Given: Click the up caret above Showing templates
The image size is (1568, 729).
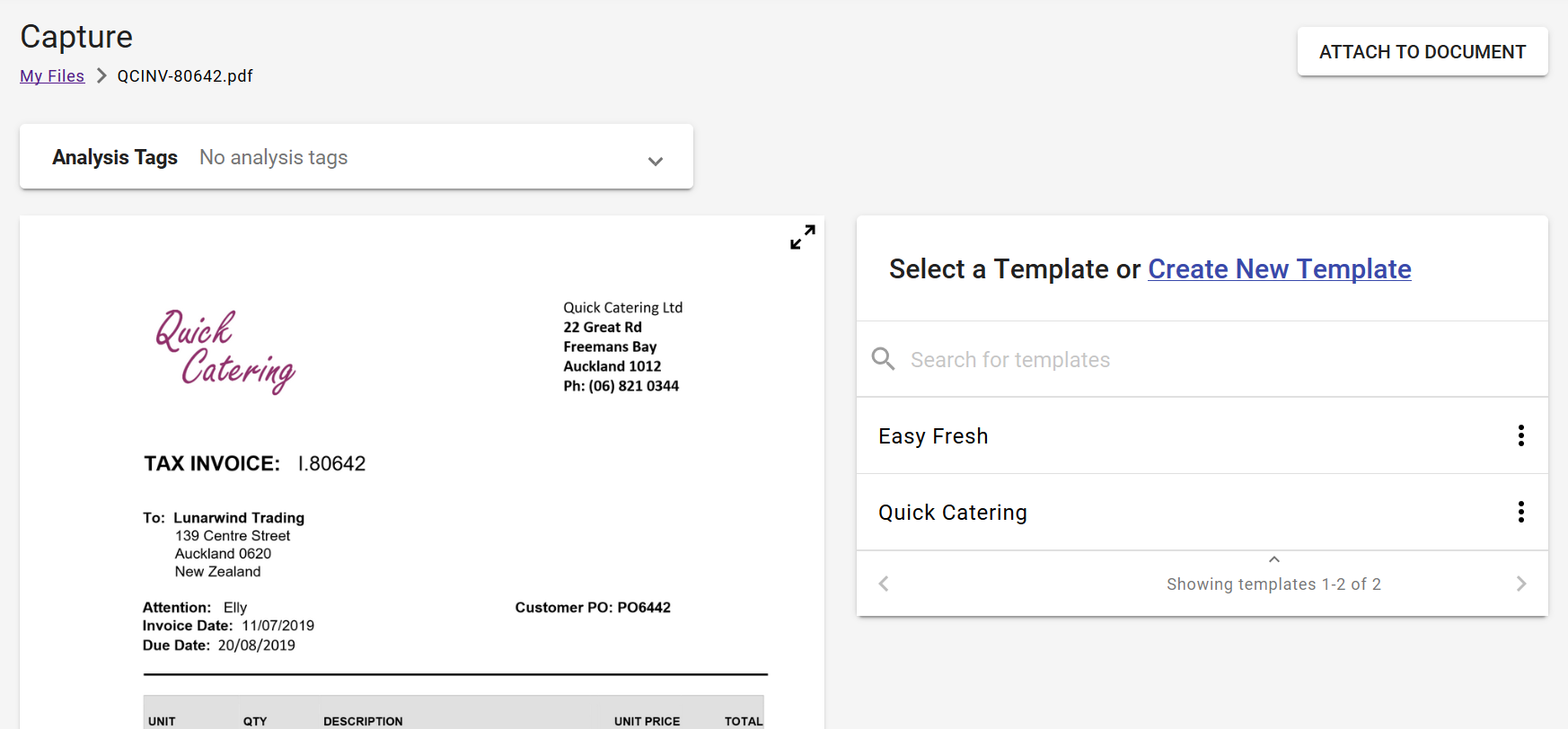Looking at the screenshot, I should coord(1273,558).
